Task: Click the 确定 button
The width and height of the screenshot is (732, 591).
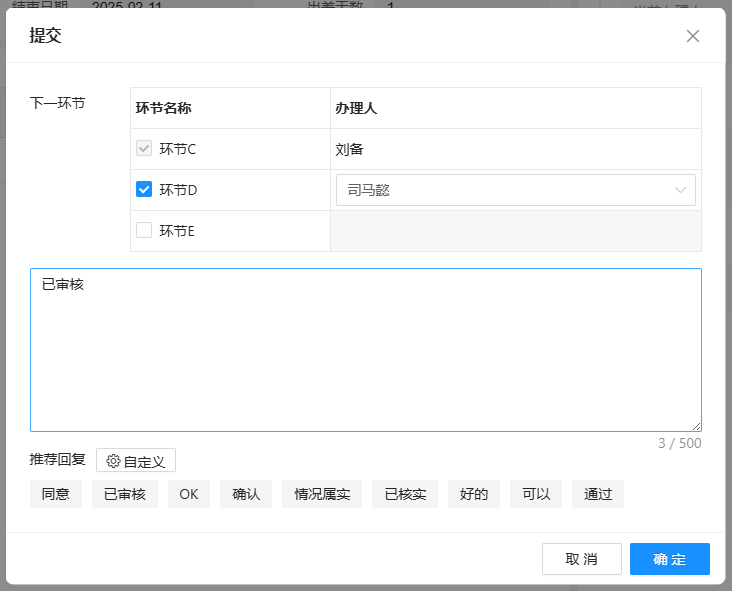Action: coord(669,559)
